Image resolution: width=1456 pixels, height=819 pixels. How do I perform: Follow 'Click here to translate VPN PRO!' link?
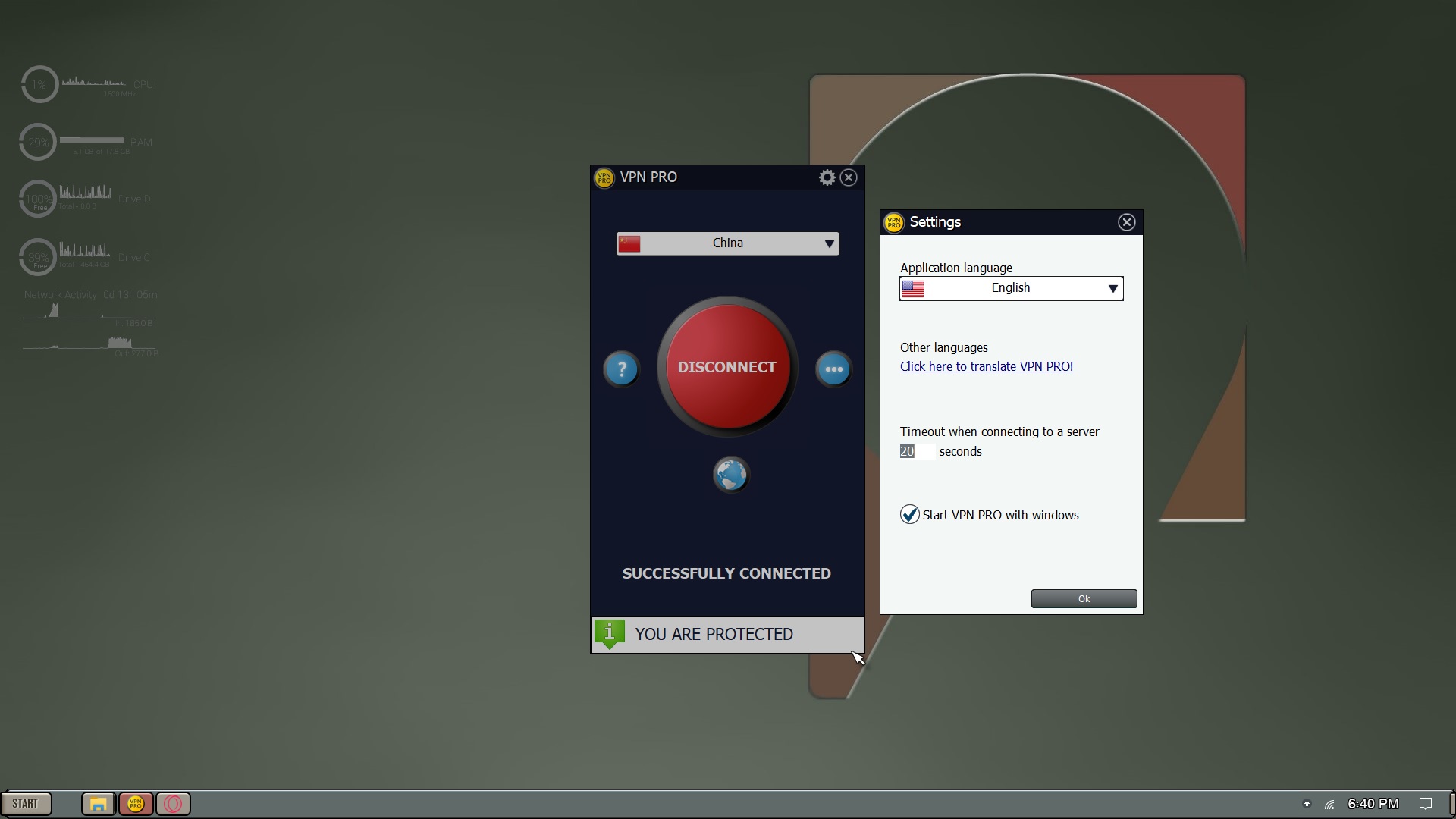click(986, 366)
